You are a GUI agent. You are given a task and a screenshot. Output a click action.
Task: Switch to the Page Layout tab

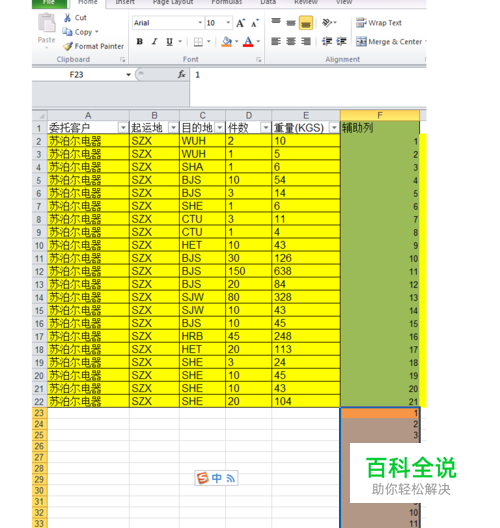pos(173,3)
